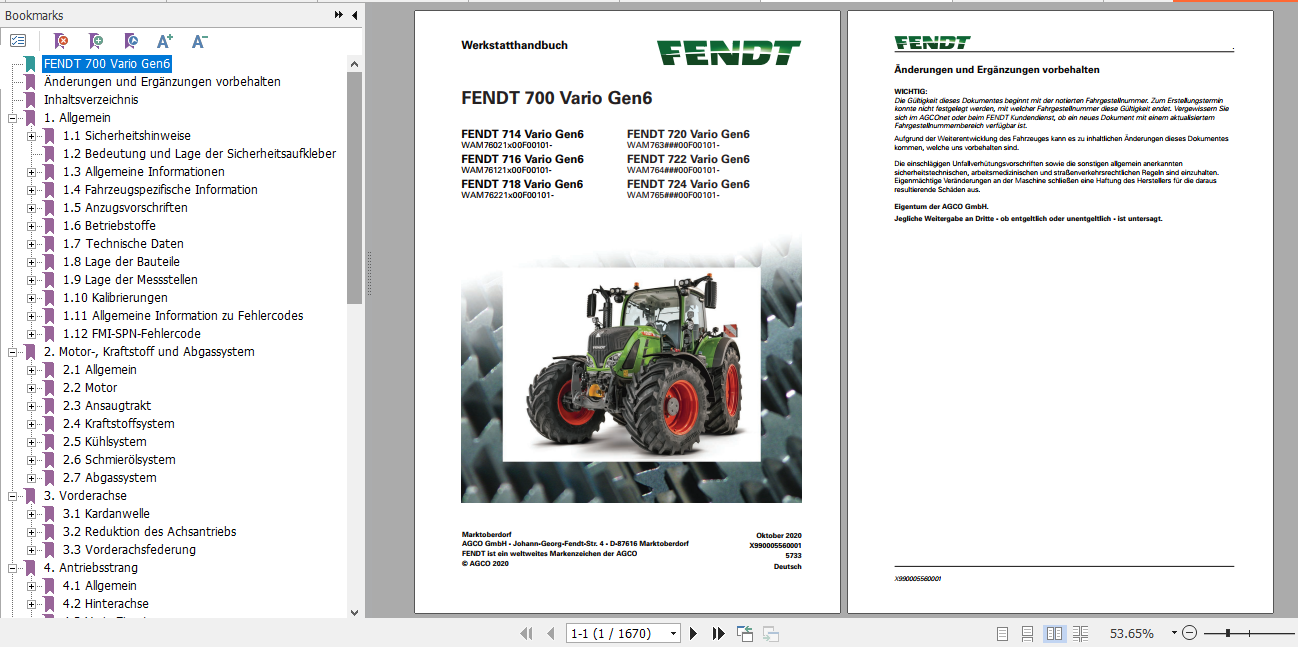Viewport: 1298px width, 647px height.
Task: Select the FENDT 700 Vario Gen6 bookmark
Action: (107, 64)
